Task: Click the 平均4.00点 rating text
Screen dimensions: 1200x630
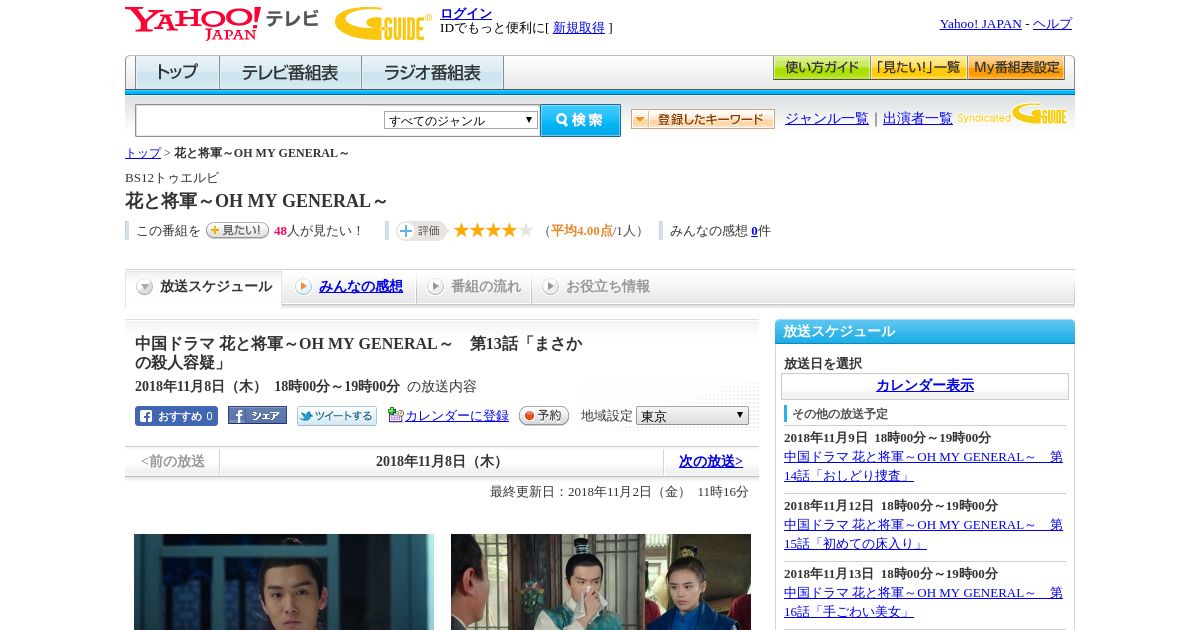Action: click(582, 230)
